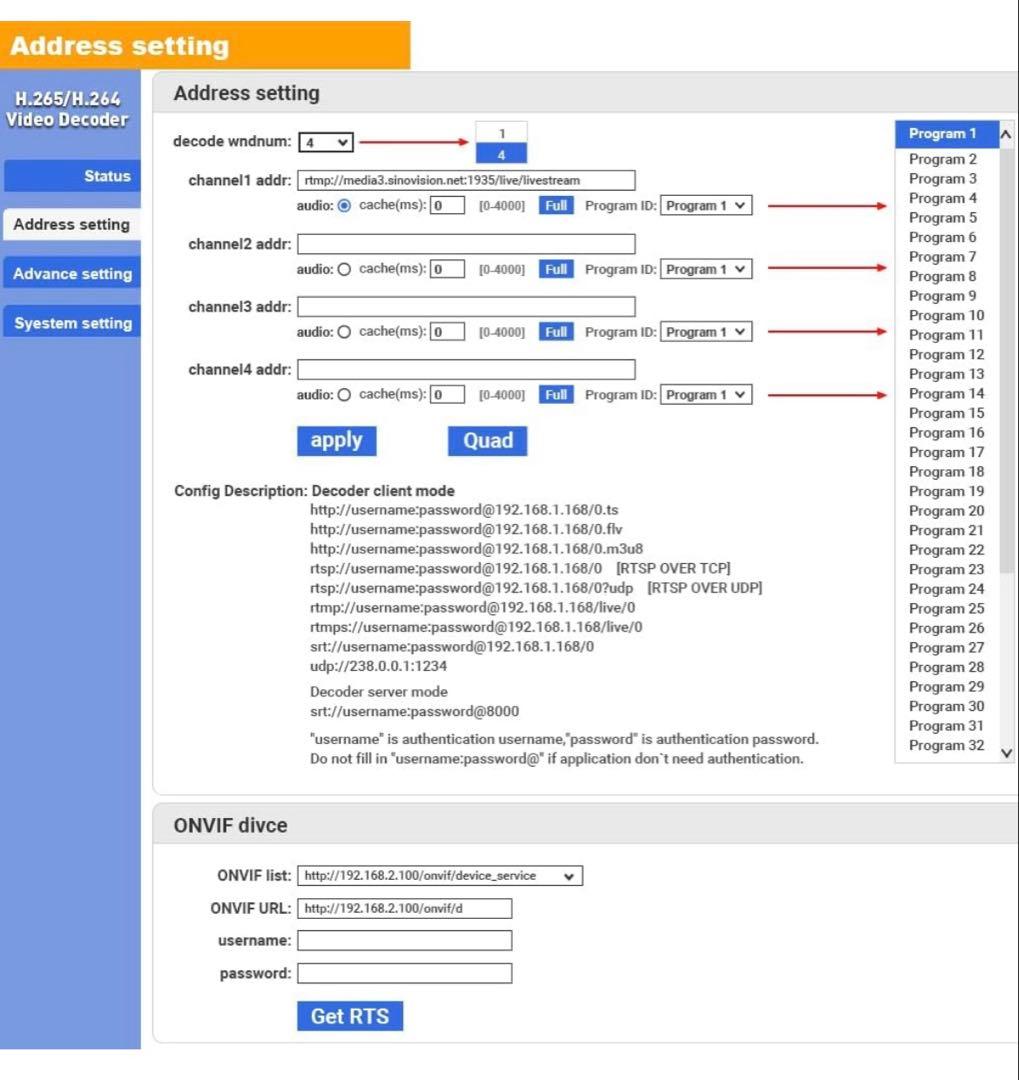Open the ONVIF list dropdown
Viewport: 1019px width, 1080px height.
[440, 876]
